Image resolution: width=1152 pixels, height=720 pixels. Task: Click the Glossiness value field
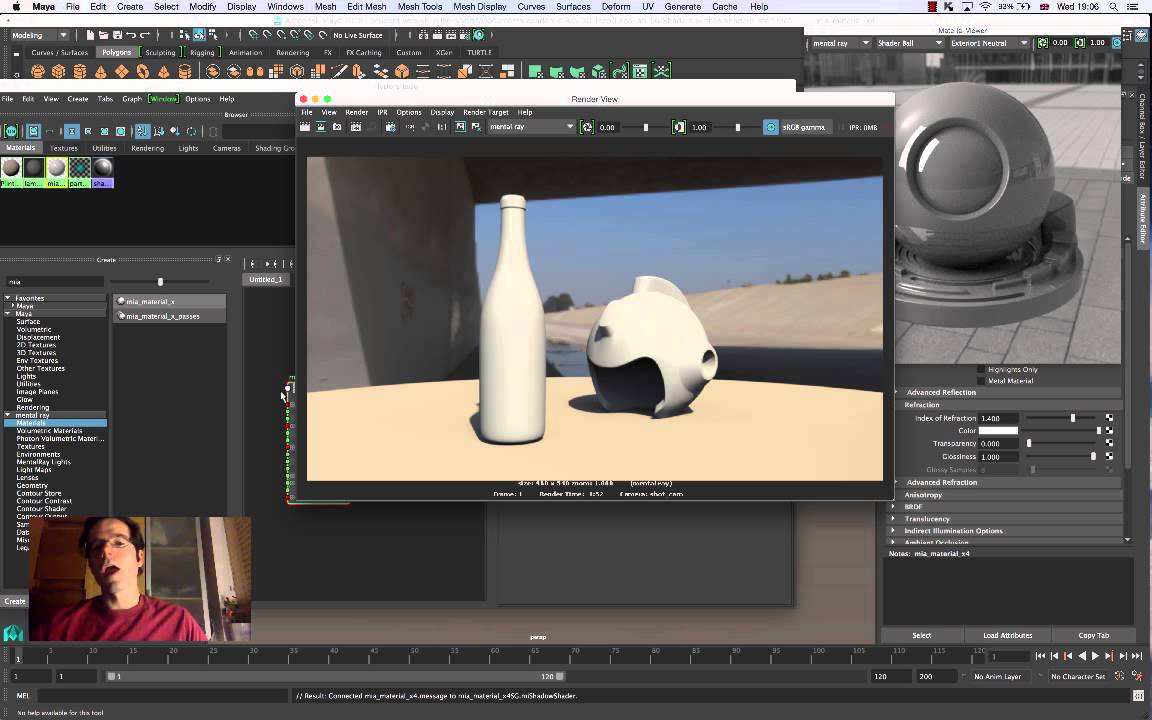point(998,456)
